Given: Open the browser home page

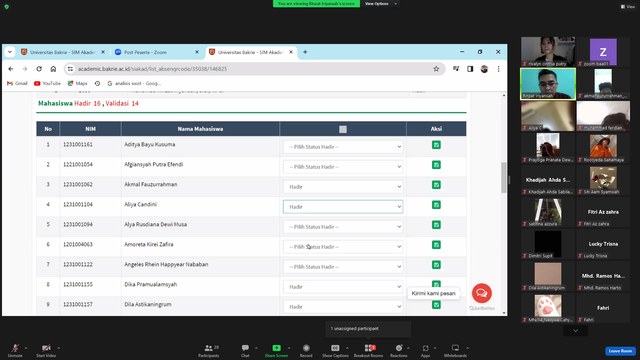Looking at the screenshot, I should click(x=53, y=69).
